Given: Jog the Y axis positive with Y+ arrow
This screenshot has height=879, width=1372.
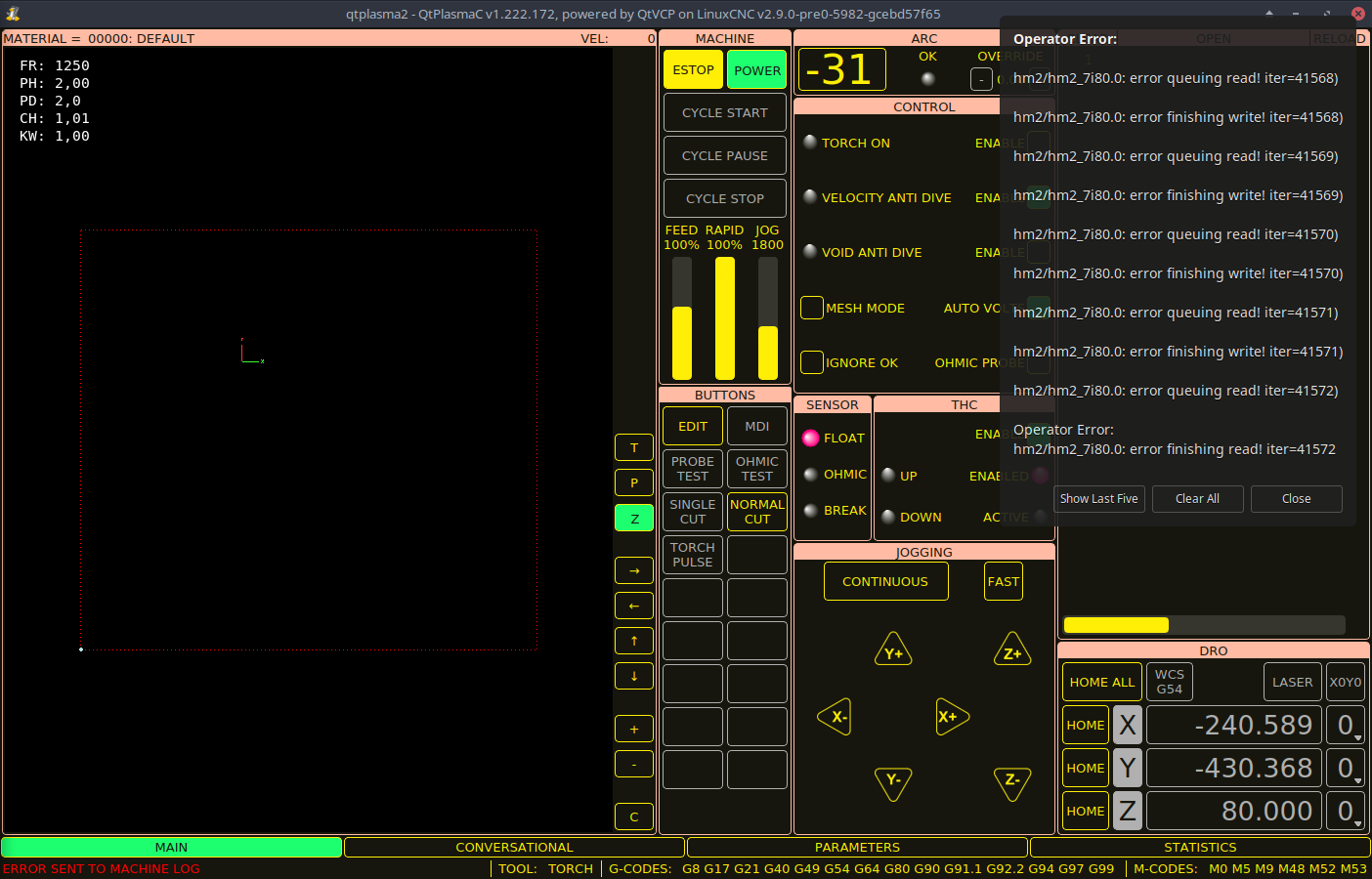Looking at the screenshot, I should point(893,651).
